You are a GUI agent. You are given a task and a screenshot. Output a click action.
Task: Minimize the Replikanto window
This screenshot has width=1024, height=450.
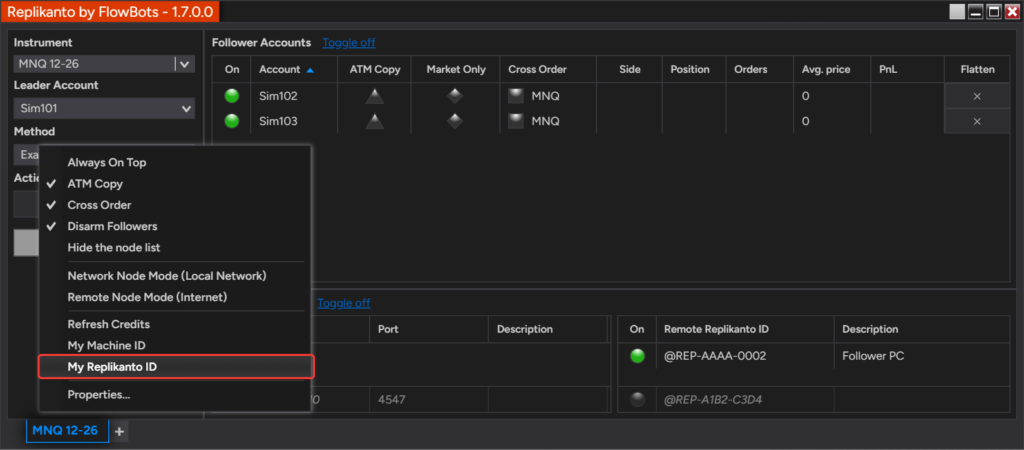(x=976, y=12)
